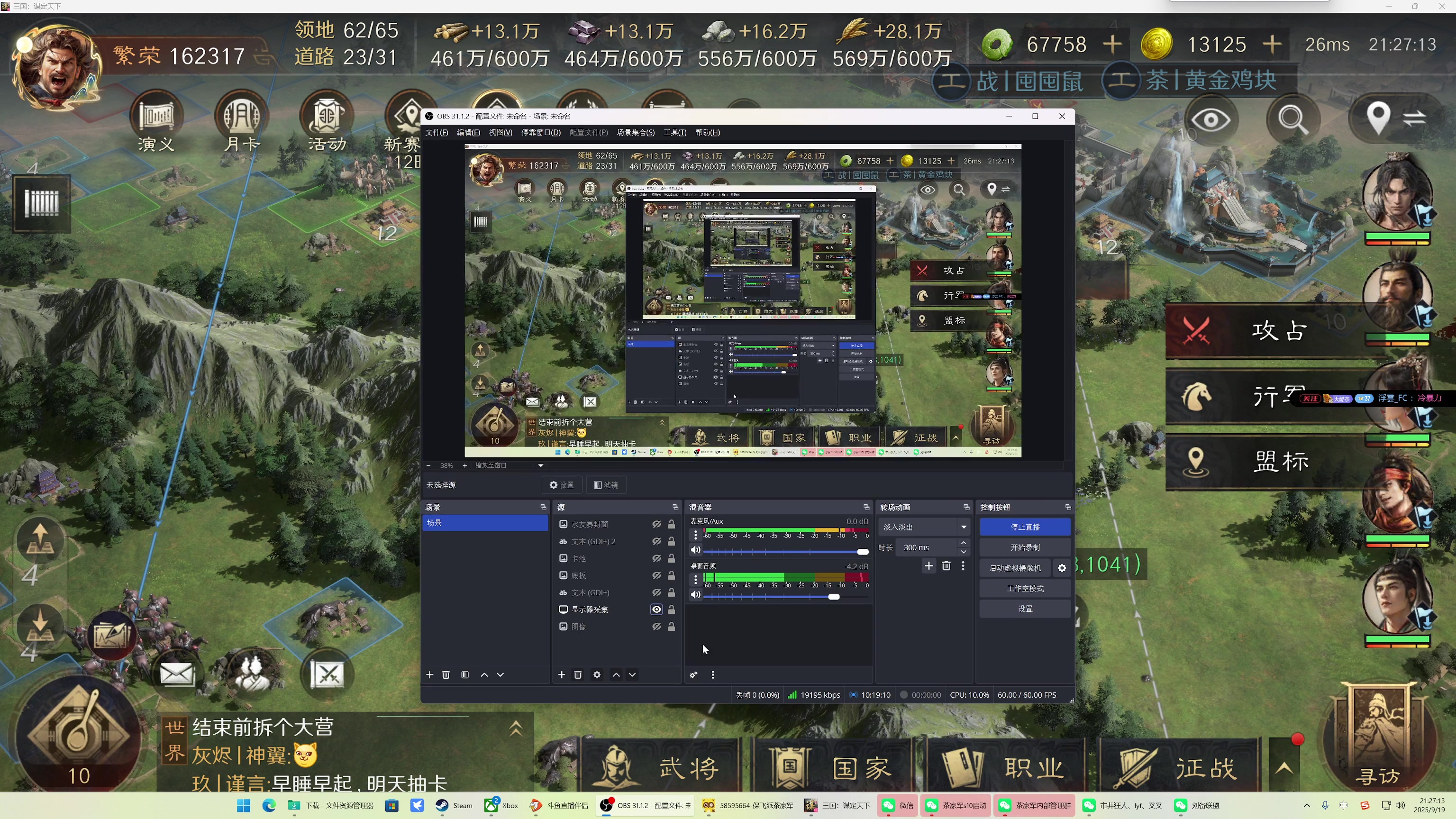Open the 视图(V) menu
Image resolution: width=1456 pixels, height=819 pixels.
[500, 132]
